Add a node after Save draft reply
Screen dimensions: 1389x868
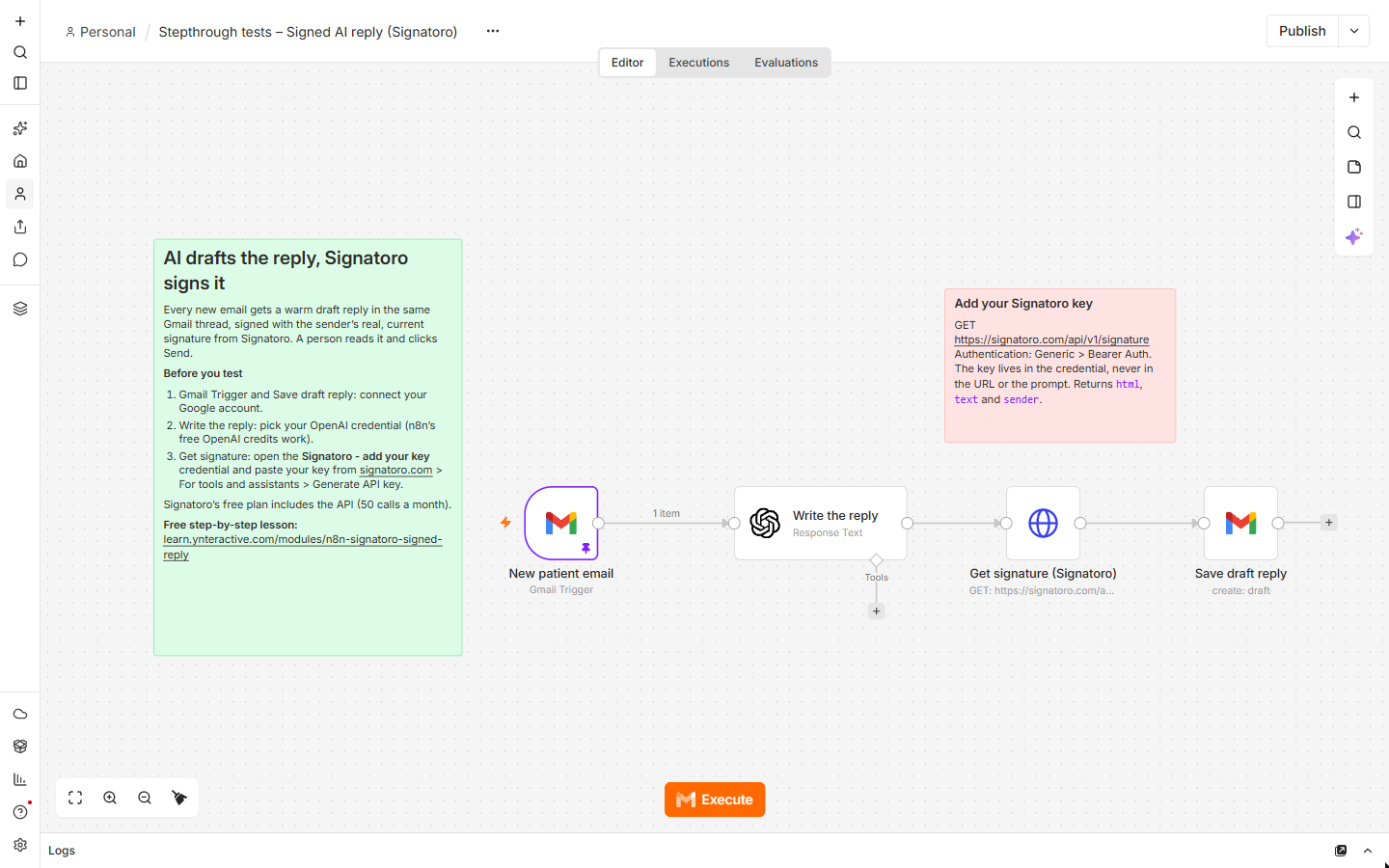pos(1328,522)
